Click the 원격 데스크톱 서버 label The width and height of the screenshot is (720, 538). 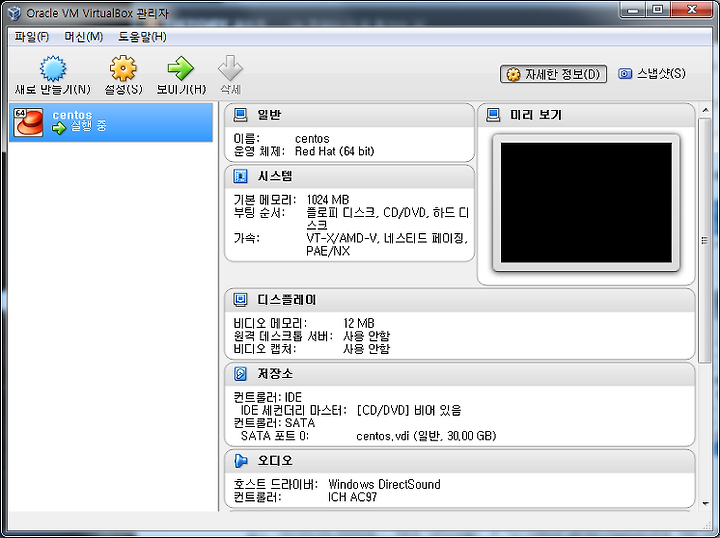283,336
